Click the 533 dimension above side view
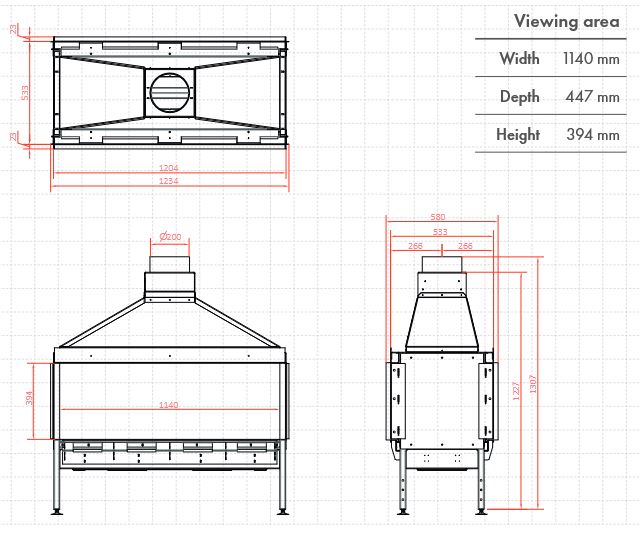 tap(440, 231)
